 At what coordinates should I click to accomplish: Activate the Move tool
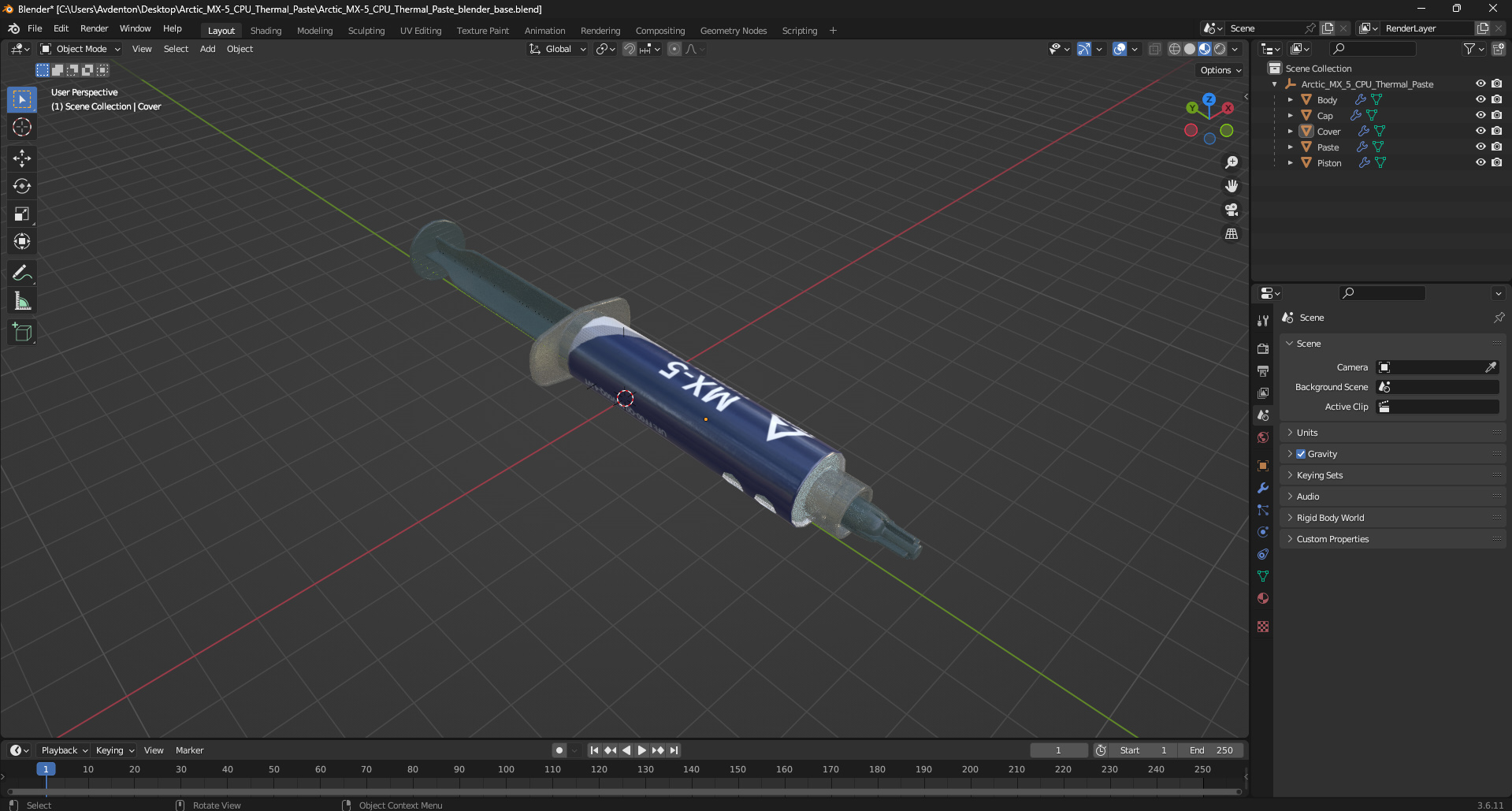22,158
